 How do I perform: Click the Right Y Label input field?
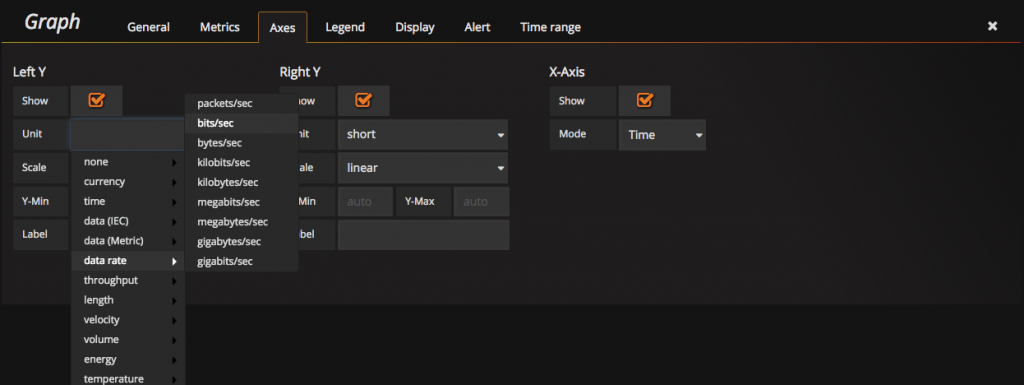(x=423, y=234)
